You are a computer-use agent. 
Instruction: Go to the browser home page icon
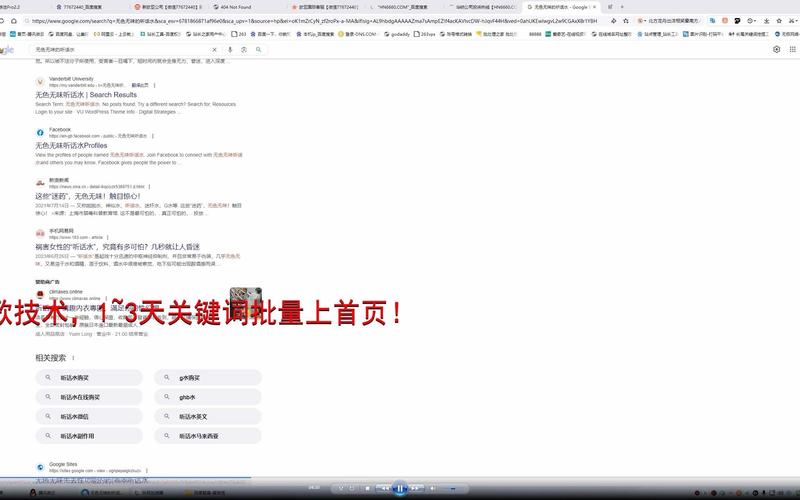pyautogui.click(x=14, y=21)
